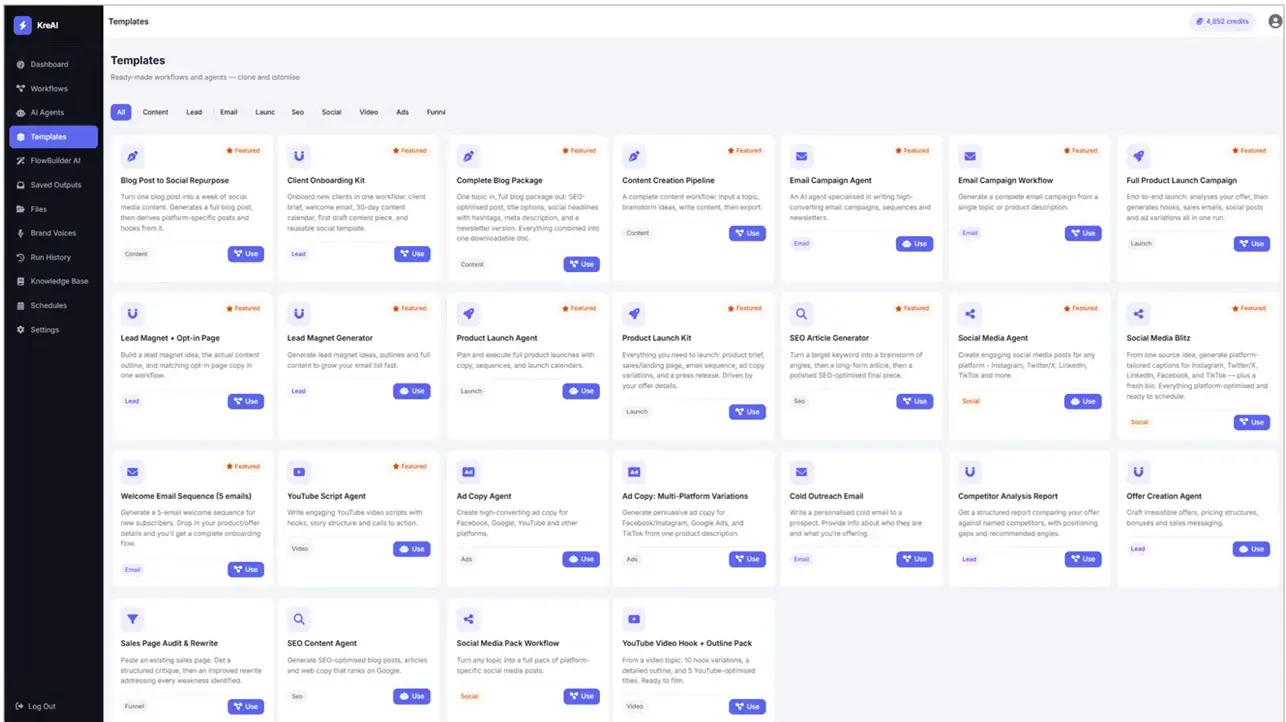
Task: Select the Email filter tab
Action: 229,112
